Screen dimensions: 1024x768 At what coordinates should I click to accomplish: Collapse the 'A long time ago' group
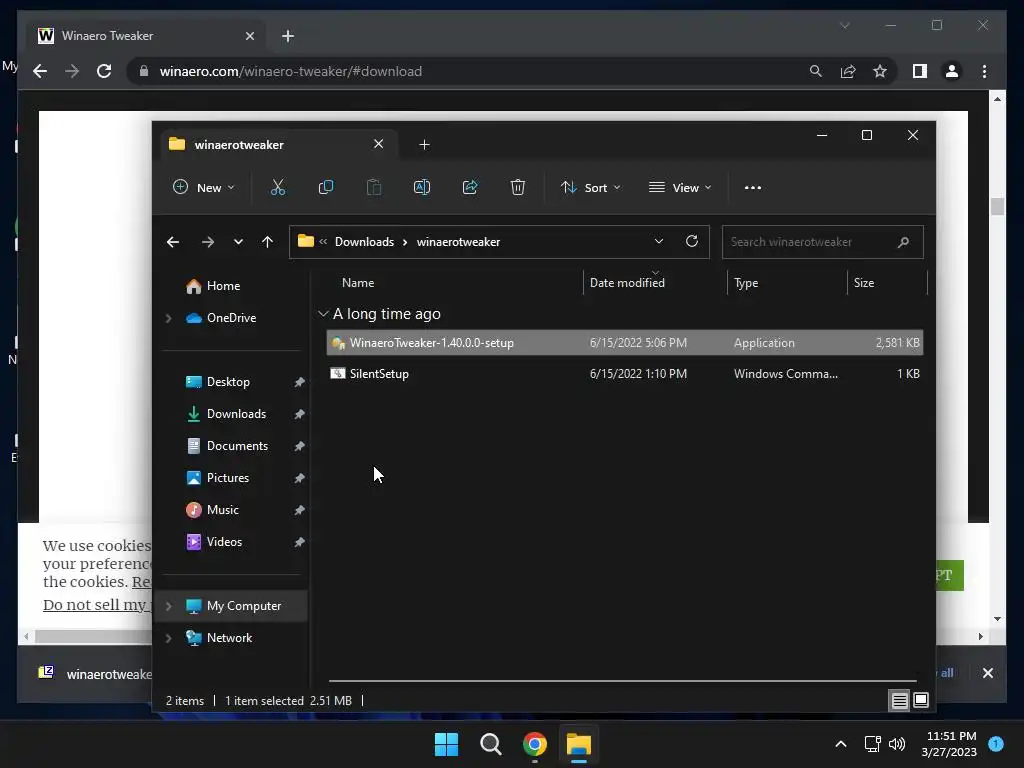(x=323, y=314)
